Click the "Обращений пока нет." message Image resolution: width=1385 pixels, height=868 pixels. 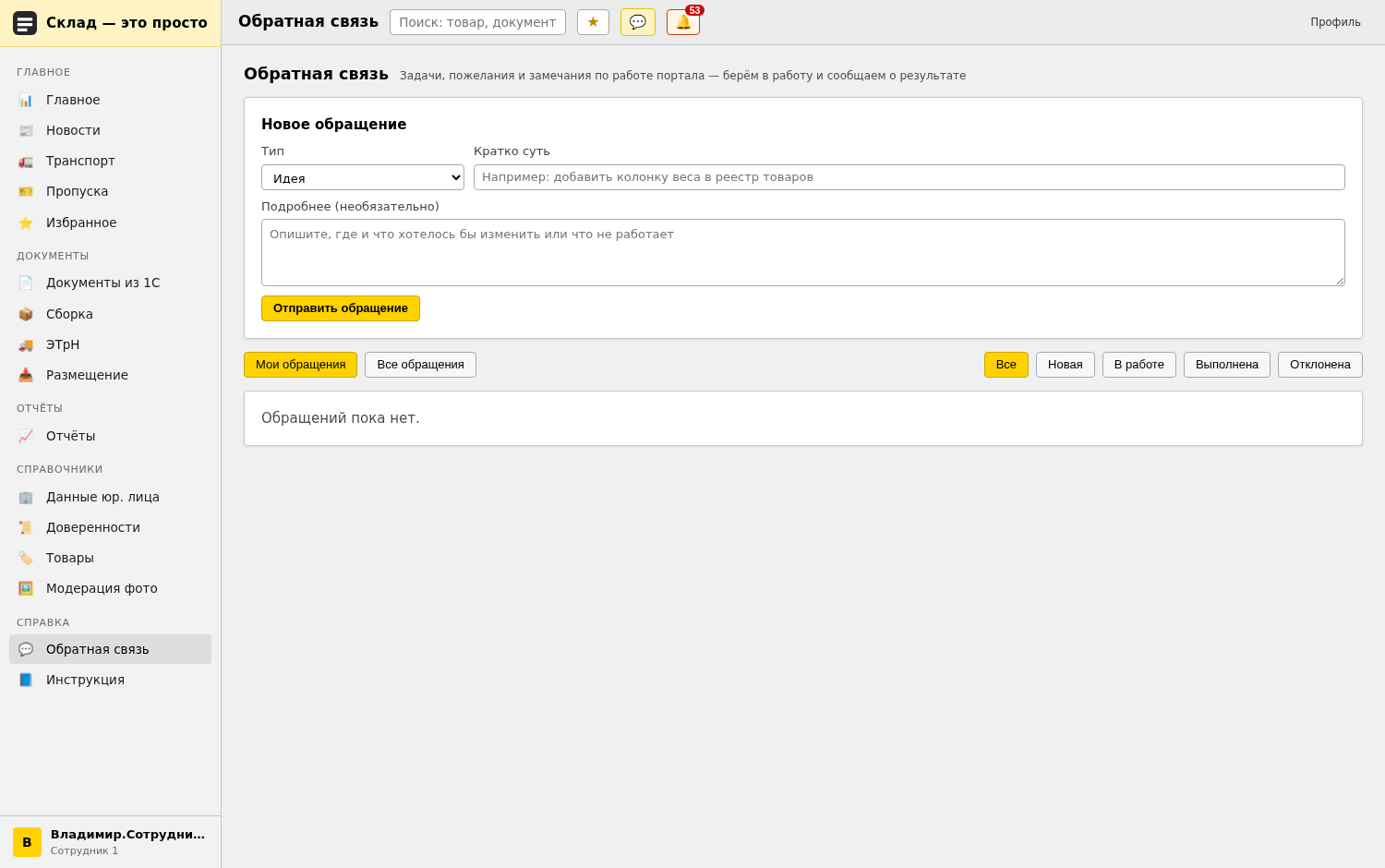[x=340, y=418]
